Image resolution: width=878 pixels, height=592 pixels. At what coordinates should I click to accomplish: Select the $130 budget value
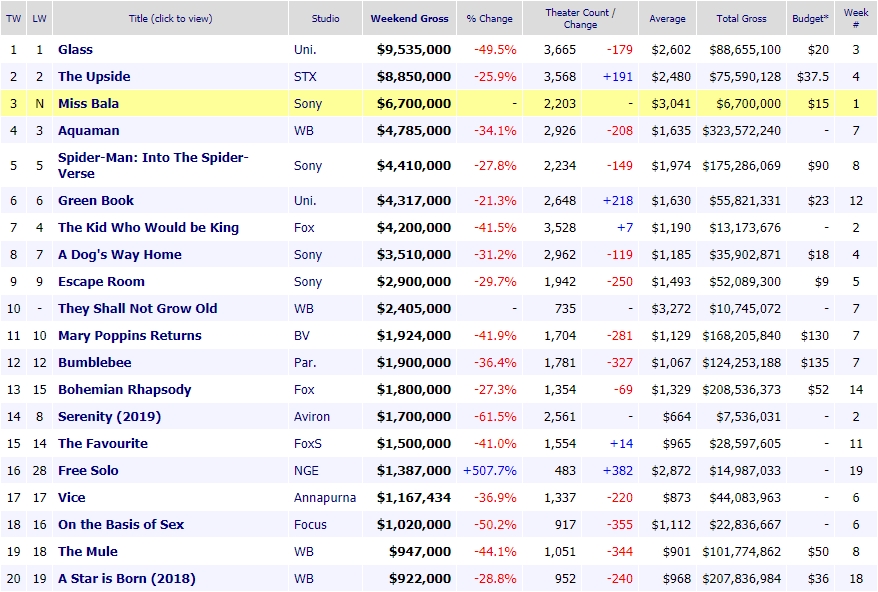[815, 335]
